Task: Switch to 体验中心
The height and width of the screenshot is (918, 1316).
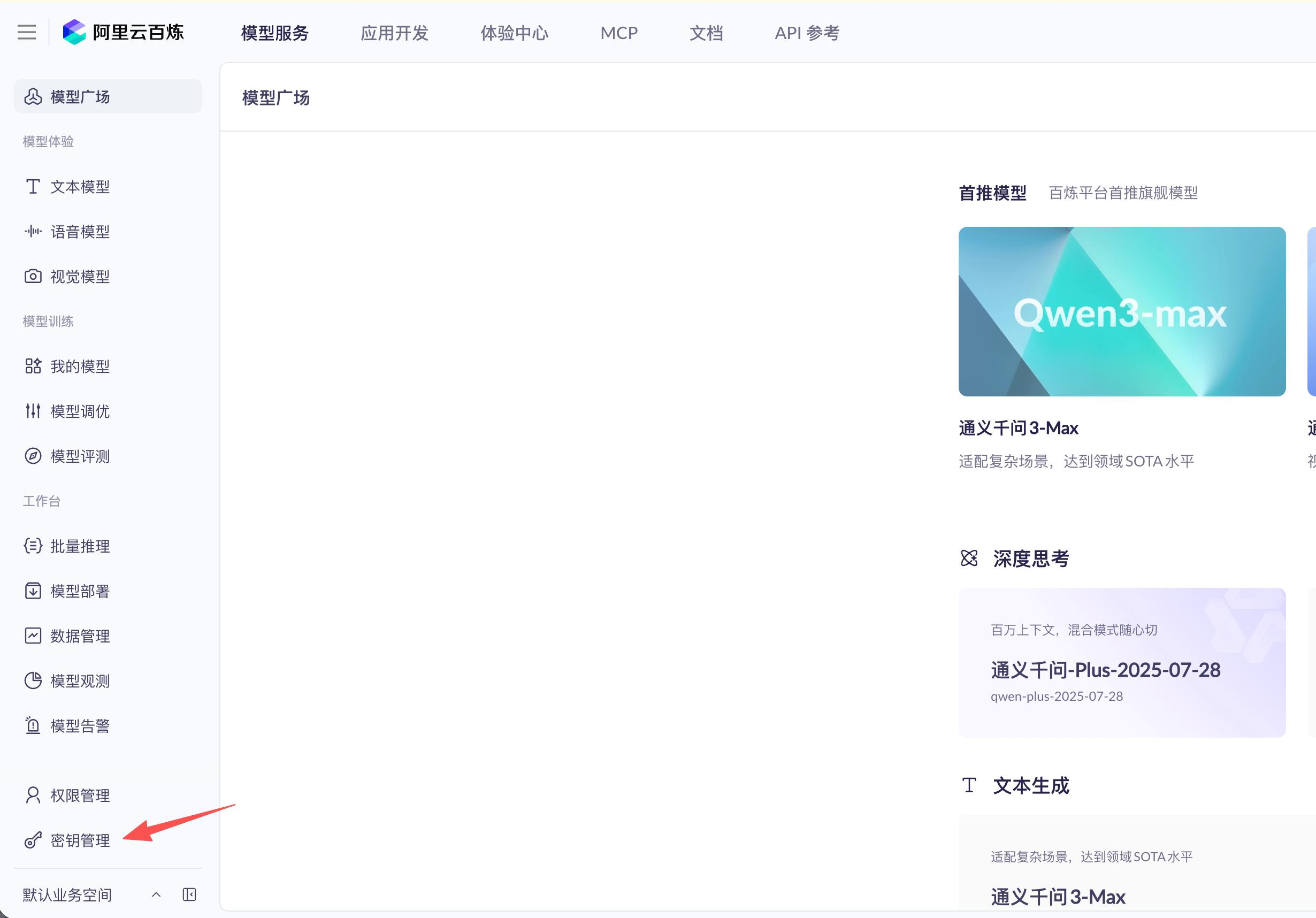Action: [514, 33]
